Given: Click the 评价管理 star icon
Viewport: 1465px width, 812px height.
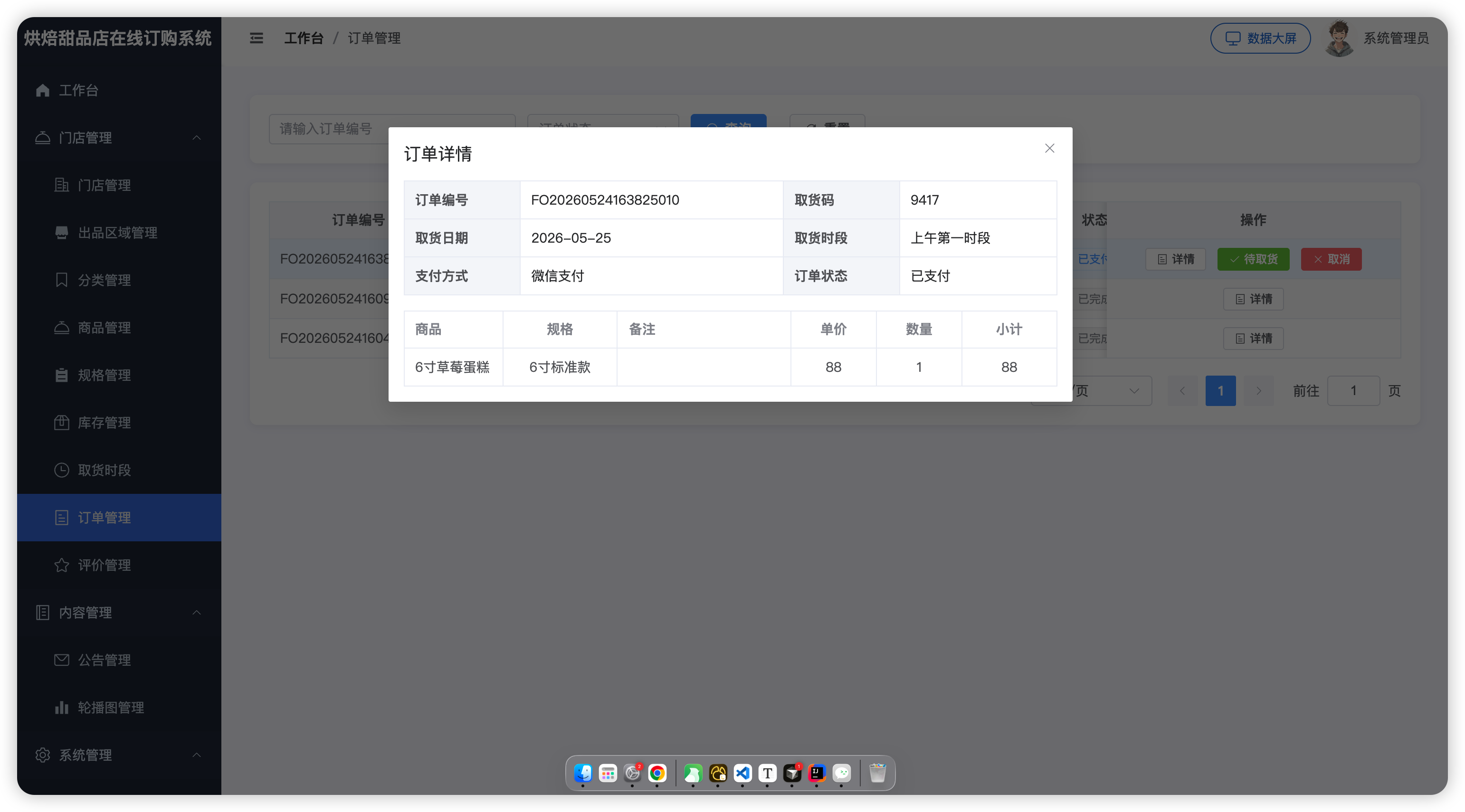Looking at the screenshot, I should (x=61, y=565).
